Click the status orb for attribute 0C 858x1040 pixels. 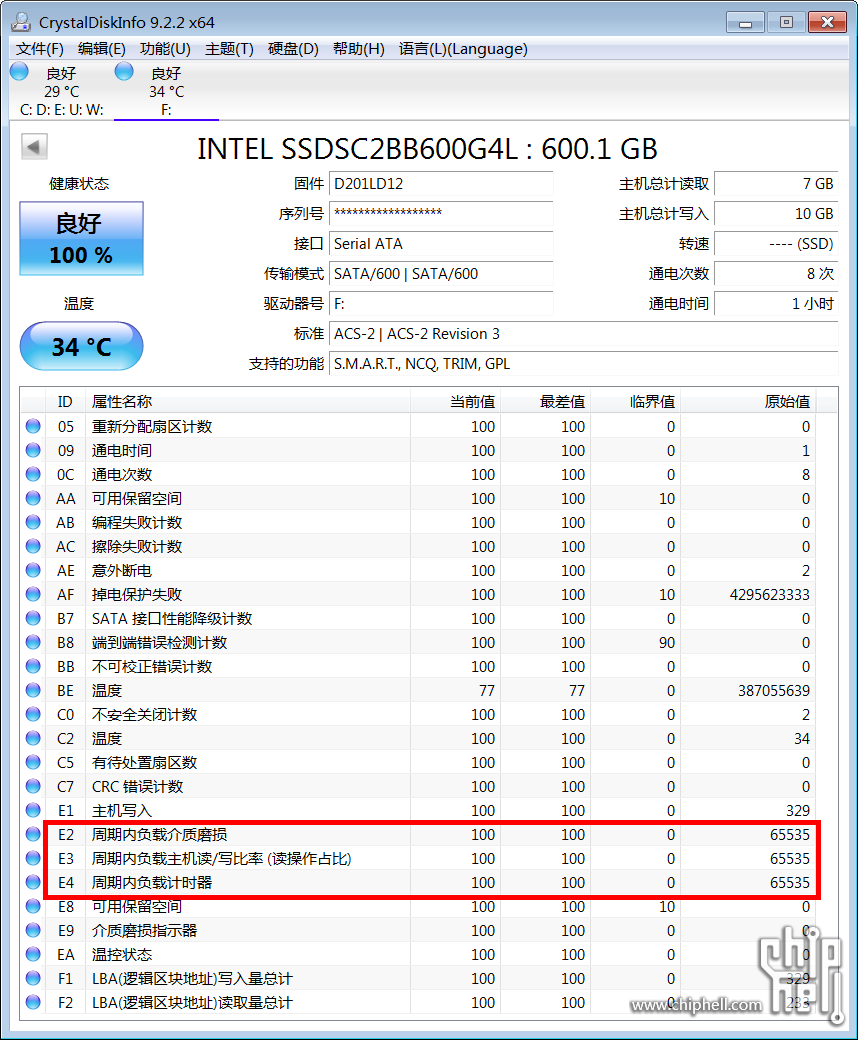pos(33,474)
